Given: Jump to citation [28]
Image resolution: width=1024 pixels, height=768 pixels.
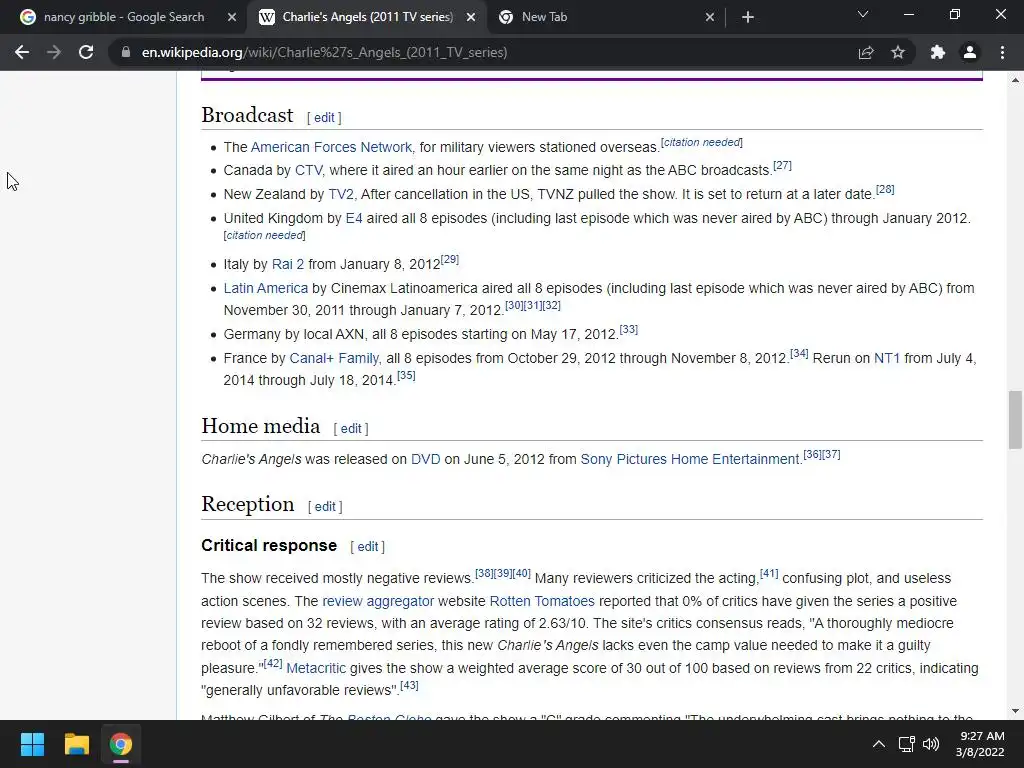Looking at the screenshot, I should [x=885, y=189].
